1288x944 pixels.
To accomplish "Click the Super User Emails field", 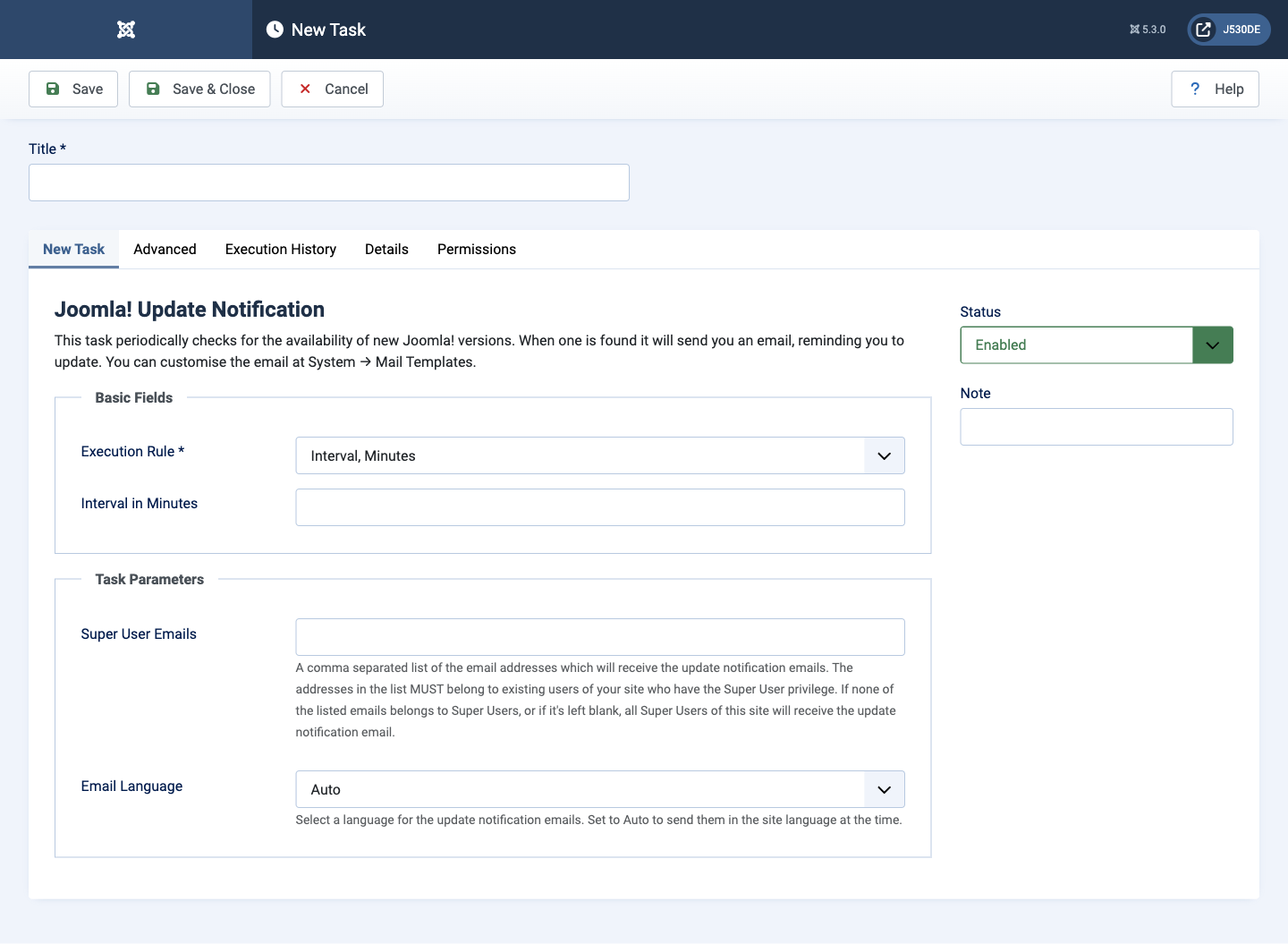I will coord(600,637).
